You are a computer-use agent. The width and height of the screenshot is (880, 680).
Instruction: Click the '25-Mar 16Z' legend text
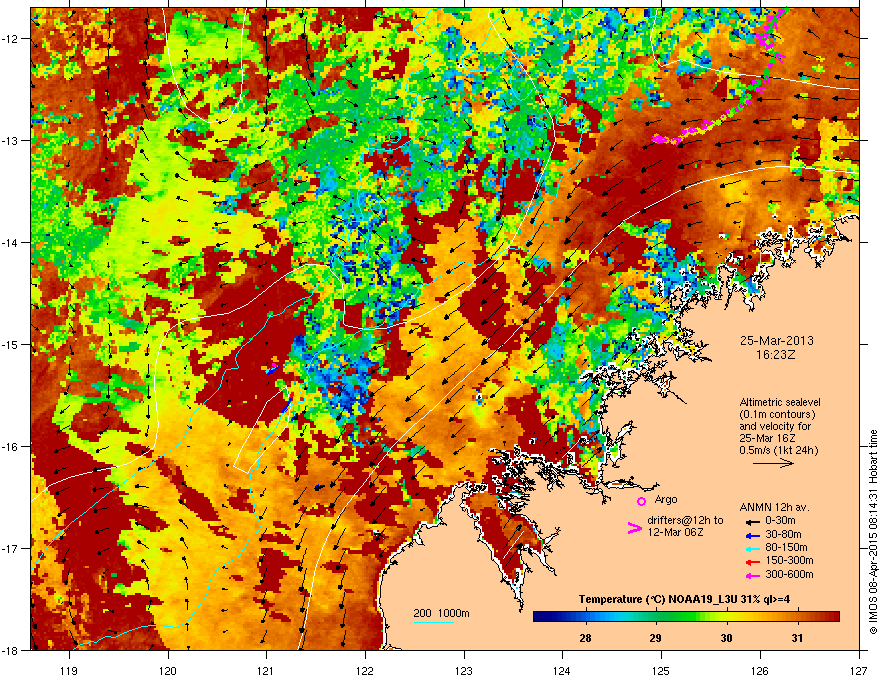click(767, 438)
